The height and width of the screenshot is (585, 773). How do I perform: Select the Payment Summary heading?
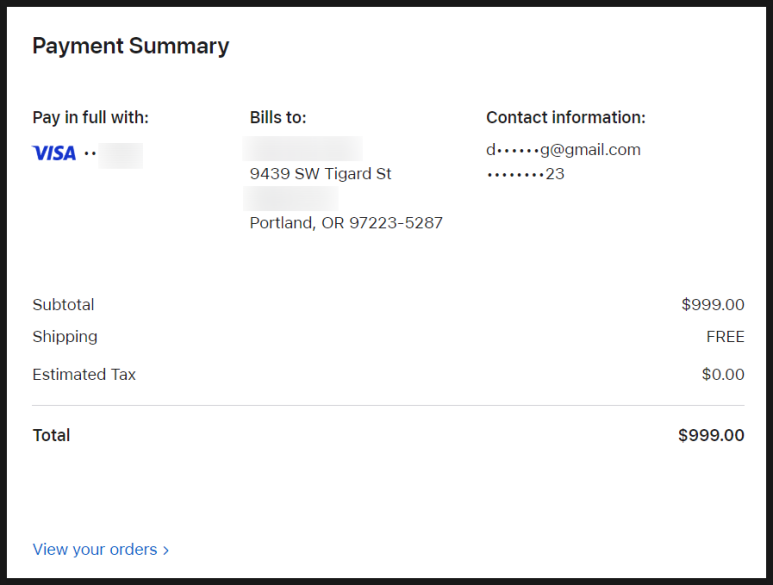[131, 46]
